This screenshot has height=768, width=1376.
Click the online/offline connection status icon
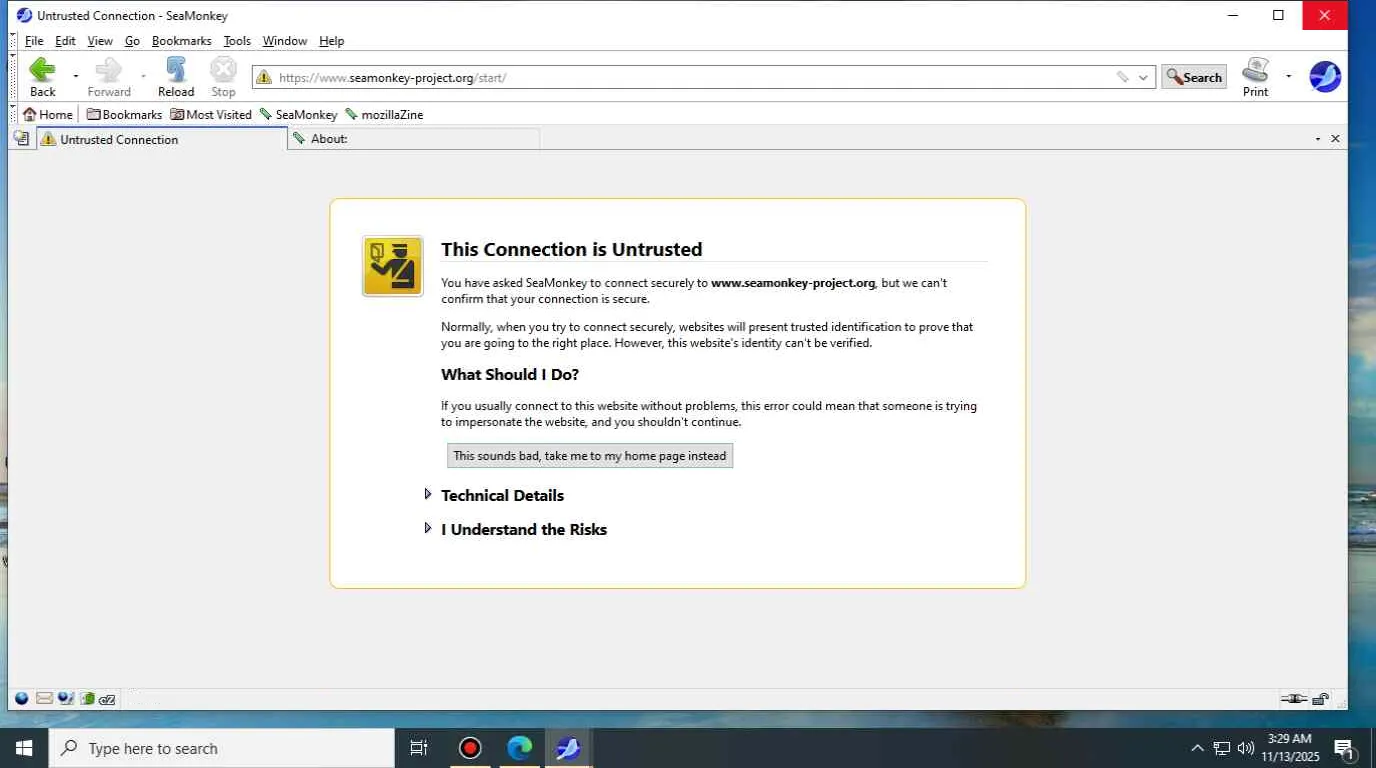(1294, 698)
